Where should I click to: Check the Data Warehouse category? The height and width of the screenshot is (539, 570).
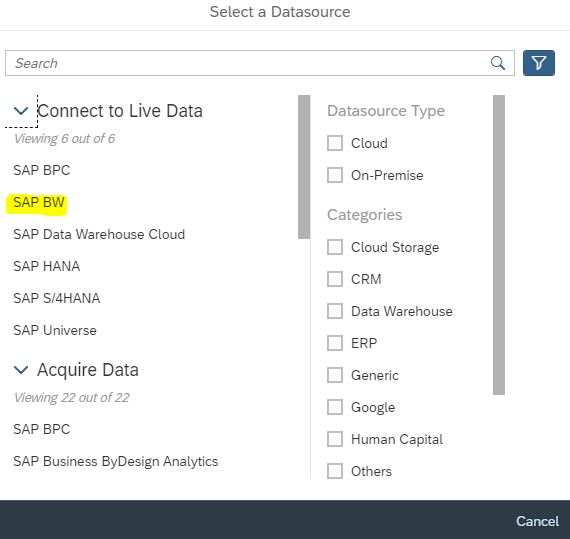(334, 311)
